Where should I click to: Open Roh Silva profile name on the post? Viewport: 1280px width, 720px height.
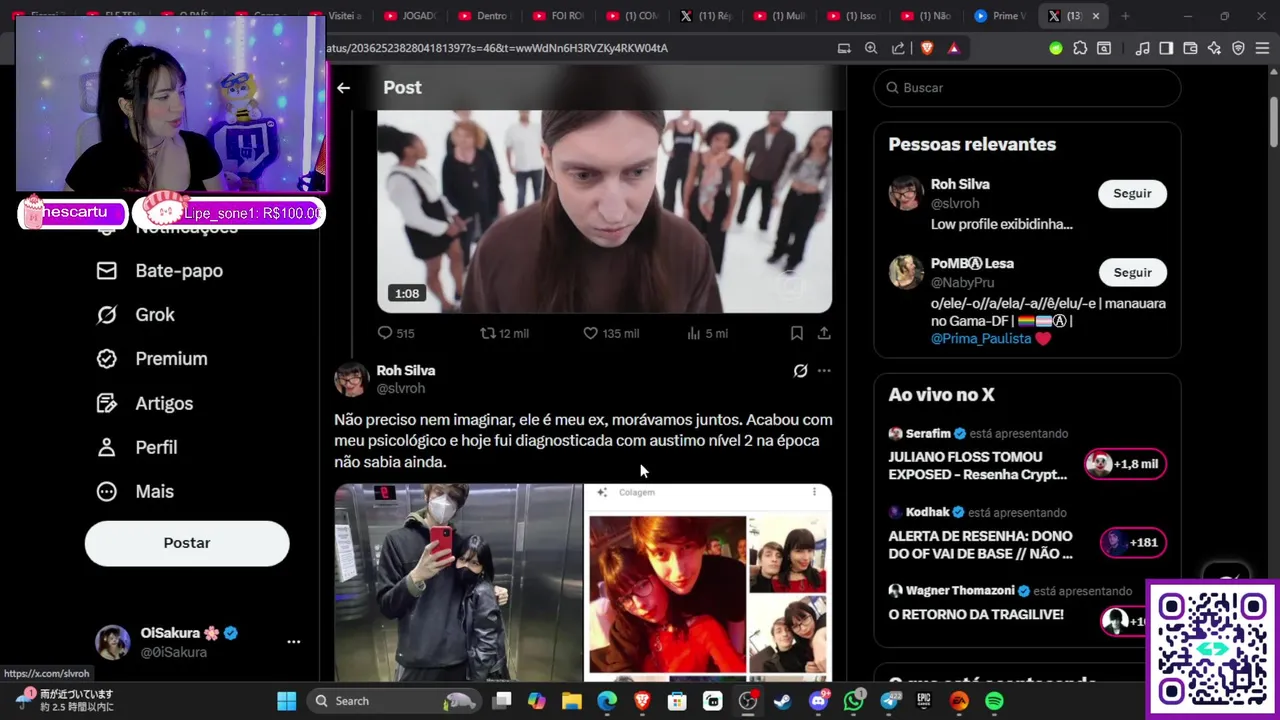[x=405, y=371]
